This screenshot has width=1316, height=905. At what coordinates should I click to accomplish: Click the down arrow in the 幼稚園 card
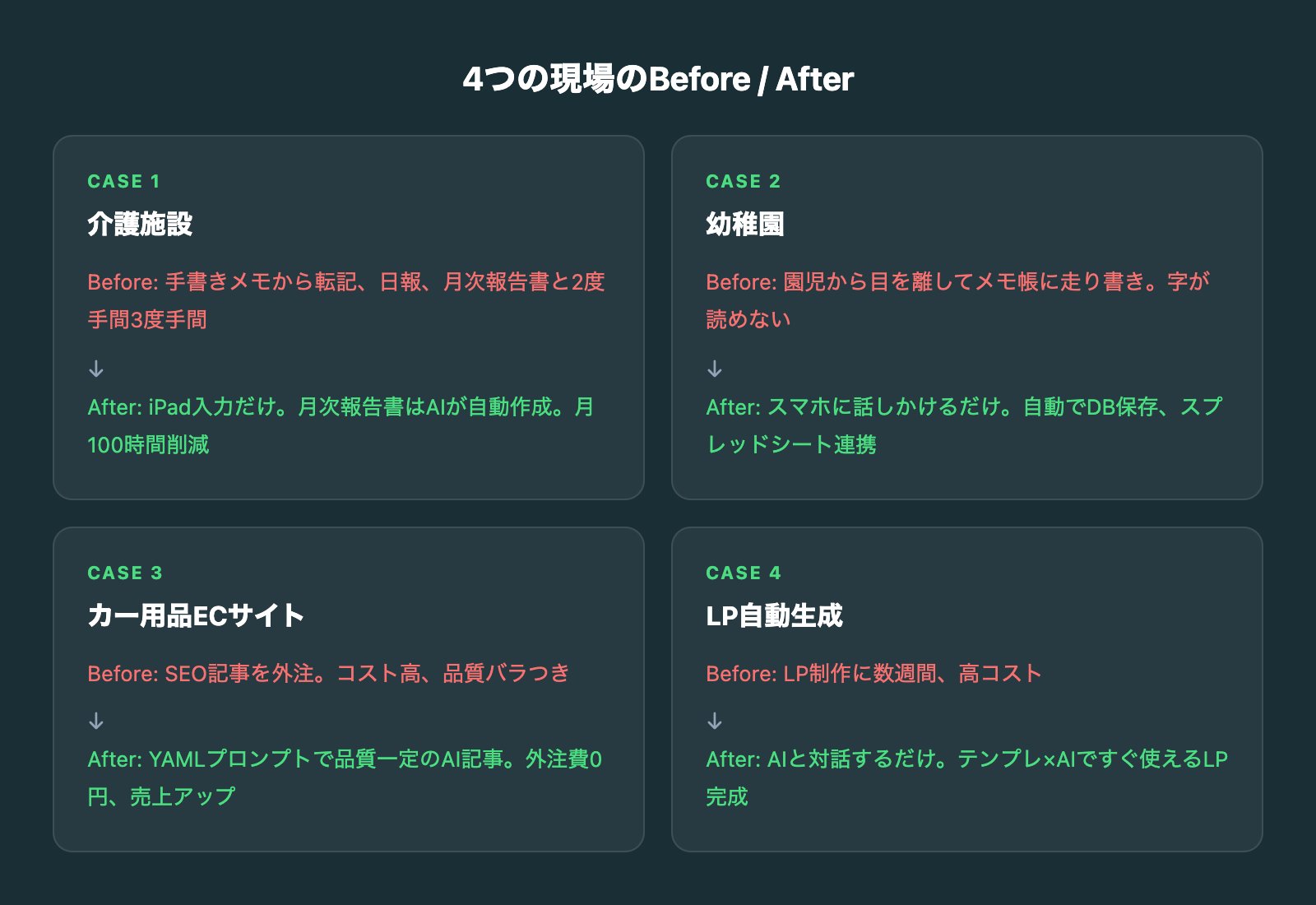tap(715, 369)
